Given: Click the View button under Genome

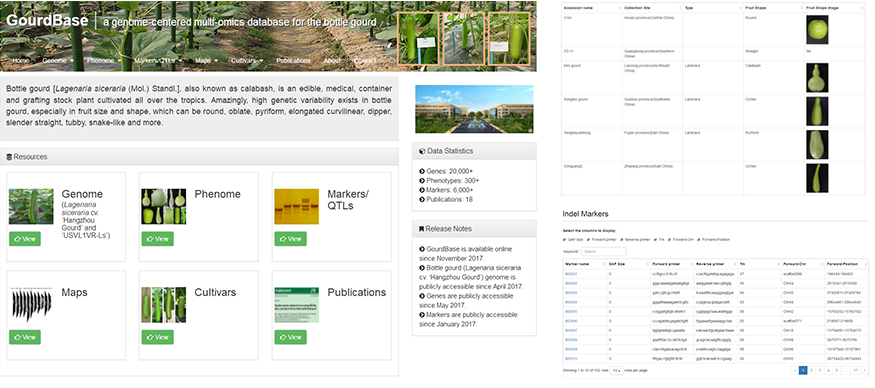Looking at the screenshot, I should pos(25,239).
